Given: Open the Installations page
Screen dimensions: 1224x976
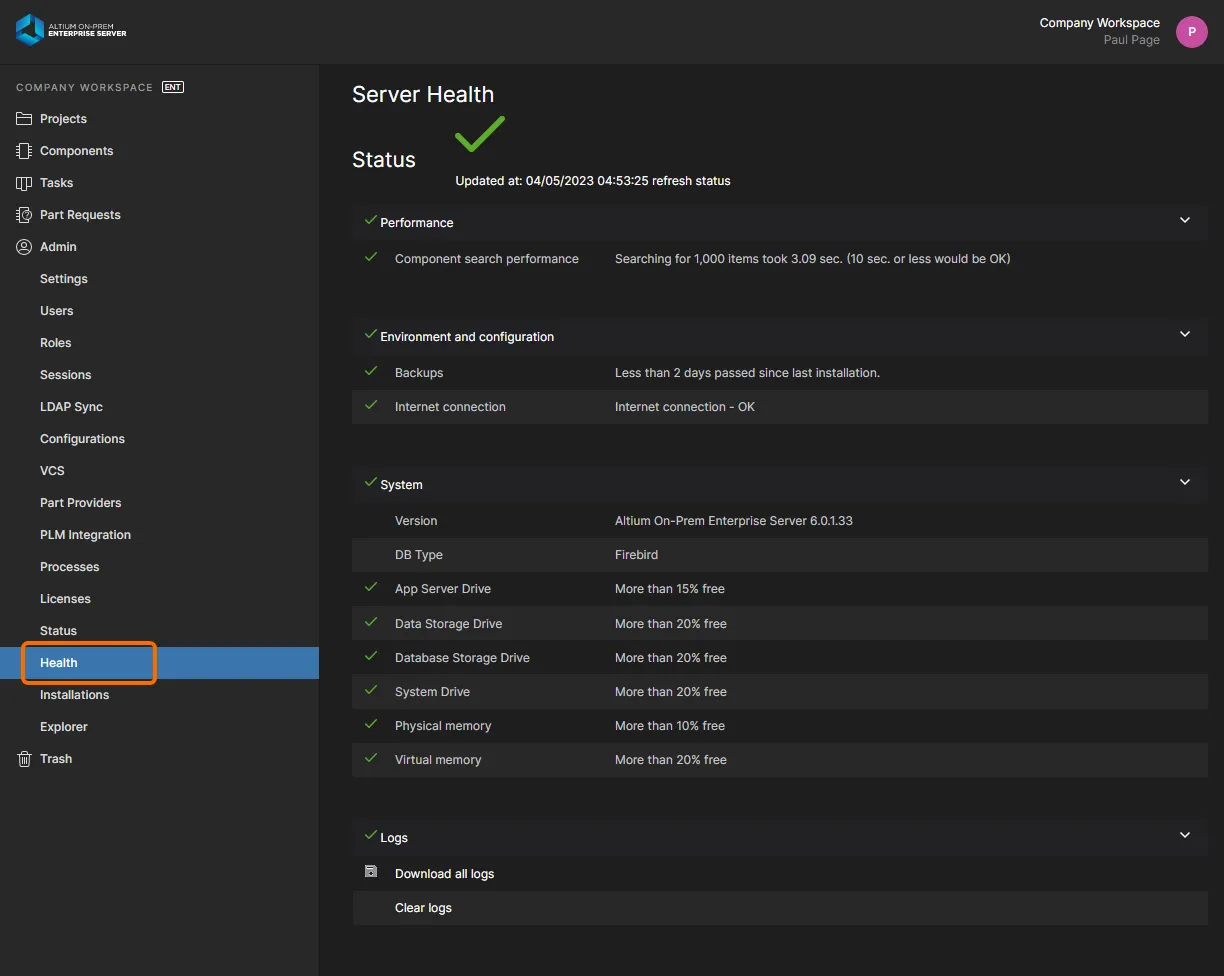Looking at the screenshot, I should [x=74, y=695].
